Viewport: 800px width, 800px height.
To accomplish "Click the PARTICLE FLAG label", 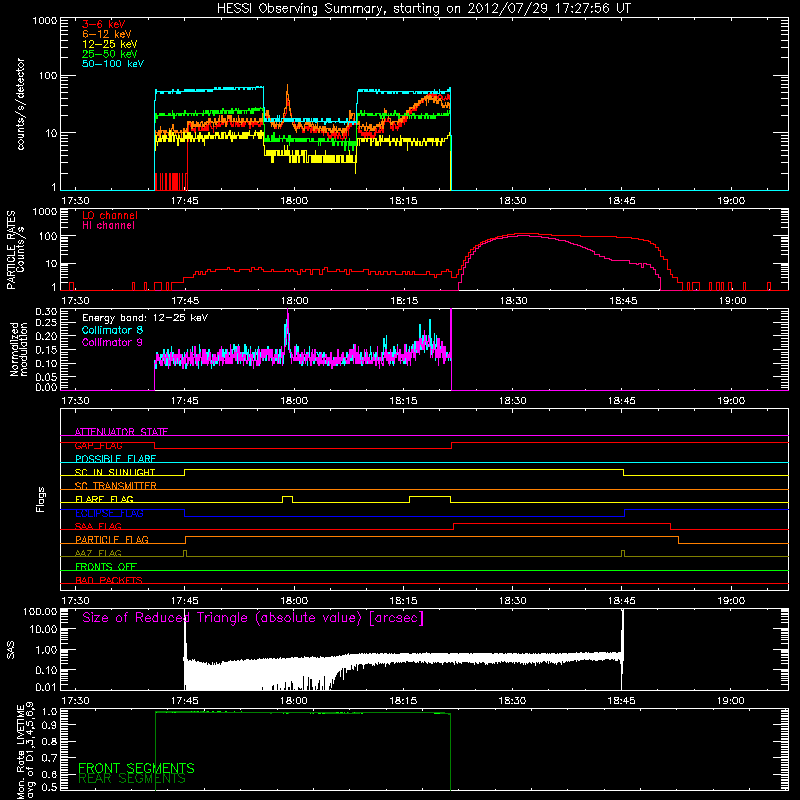I will [x=111, y=539].
